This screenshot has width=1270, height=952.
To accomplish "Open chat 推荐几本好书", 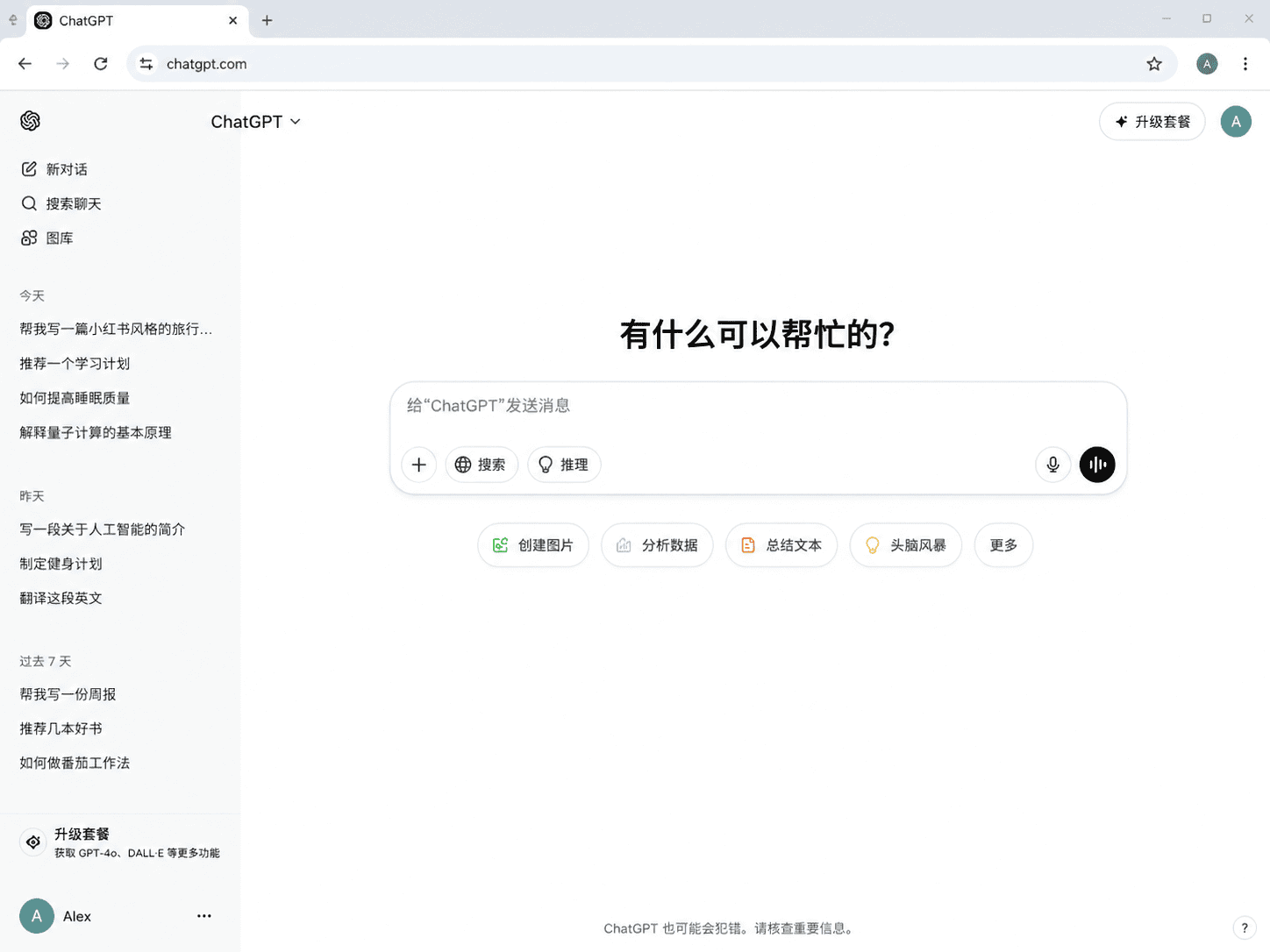I will (61, 728).
